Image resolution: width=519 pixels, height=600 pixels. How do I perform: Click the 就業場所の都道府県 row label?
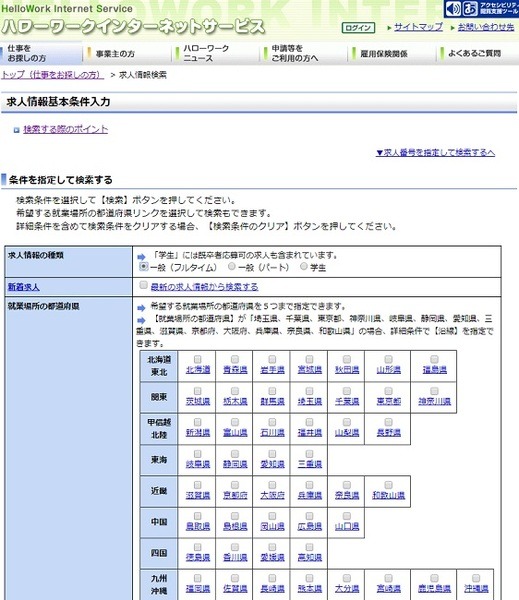44,306
